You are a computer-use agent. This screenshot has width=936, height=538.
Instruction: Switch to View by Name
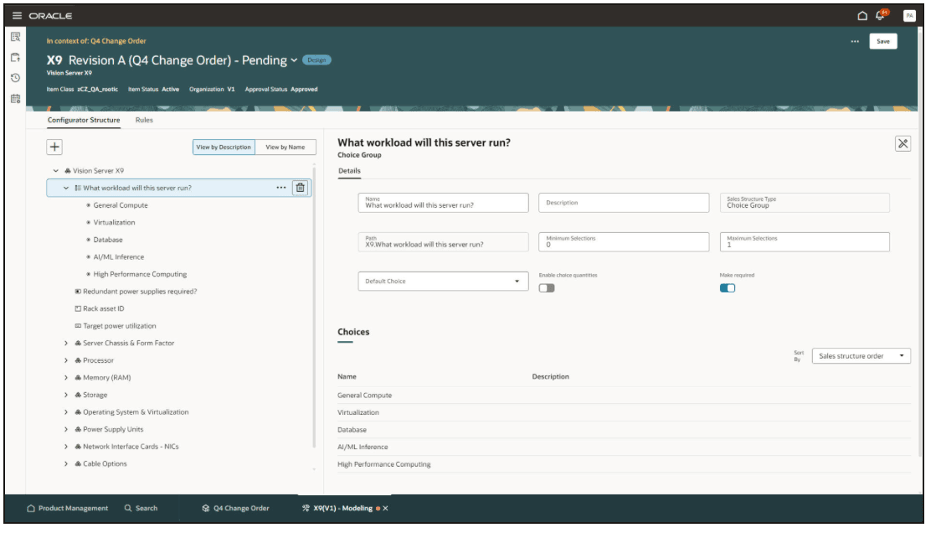285,147
